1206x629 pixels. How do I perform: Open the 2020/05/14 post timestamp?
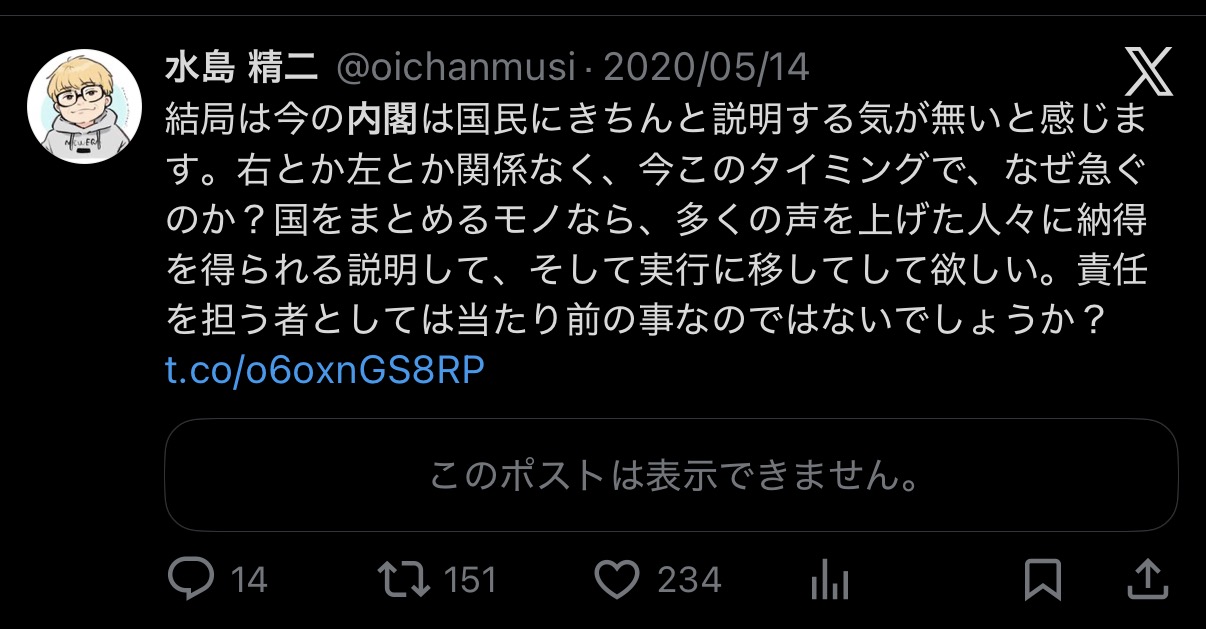tap(707, 68)
